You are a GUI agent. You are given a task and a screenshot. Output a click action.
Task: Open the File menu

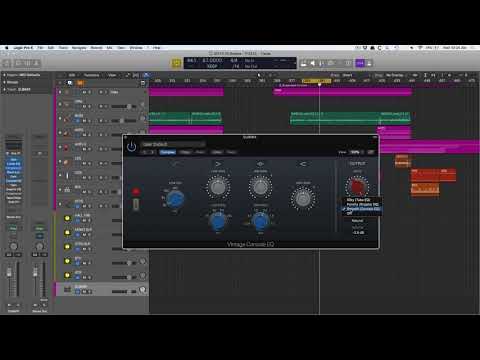(40, 48)
